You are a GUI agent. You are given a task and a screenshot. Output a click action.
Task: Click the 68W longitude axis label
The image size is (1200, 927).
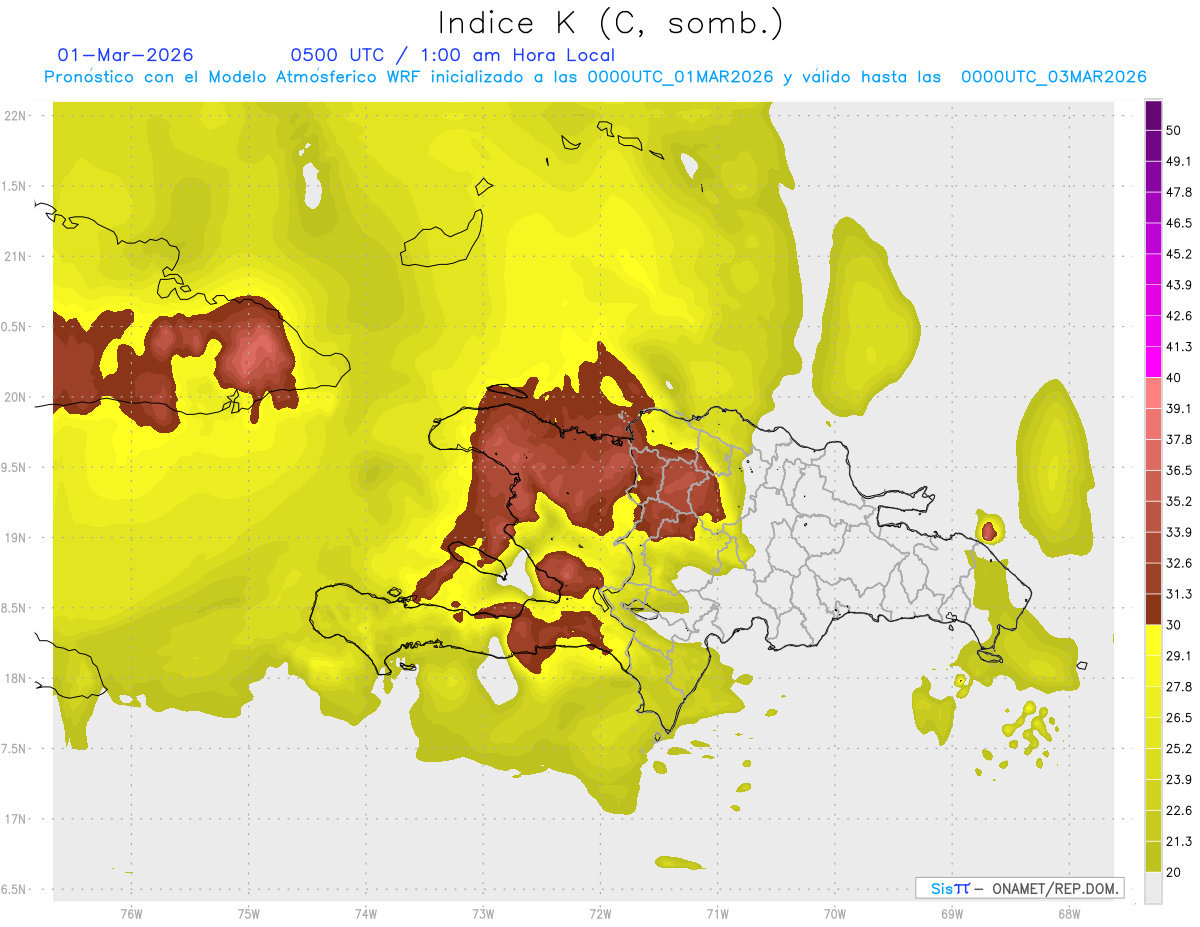pyautogui.click(x=1068, y=913)
